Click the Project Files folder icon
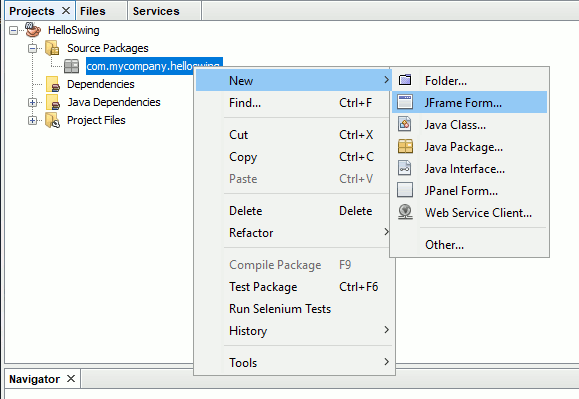The width and height of the screenshot is (579, 399). tap(52, 120)
